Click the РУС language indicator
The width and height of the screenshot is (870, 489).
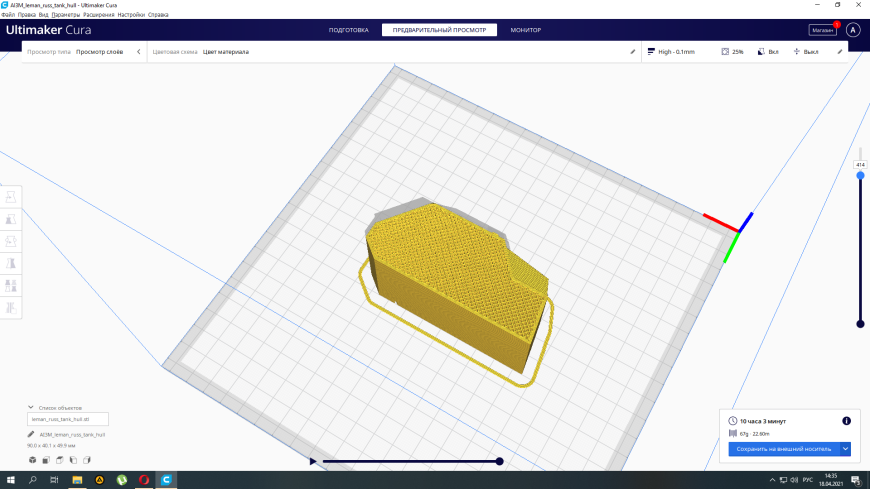(807, 480)
